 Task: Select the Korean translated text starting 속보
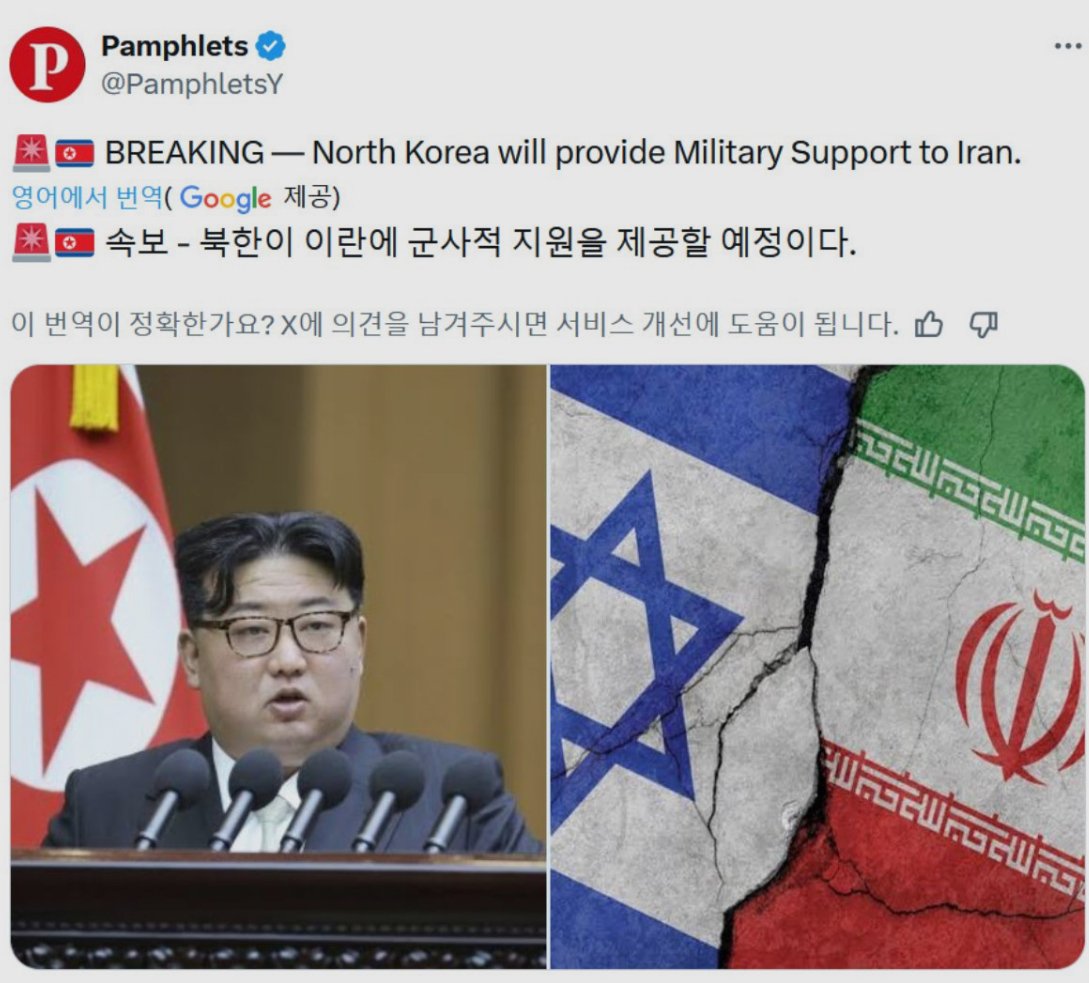point(481,242)
